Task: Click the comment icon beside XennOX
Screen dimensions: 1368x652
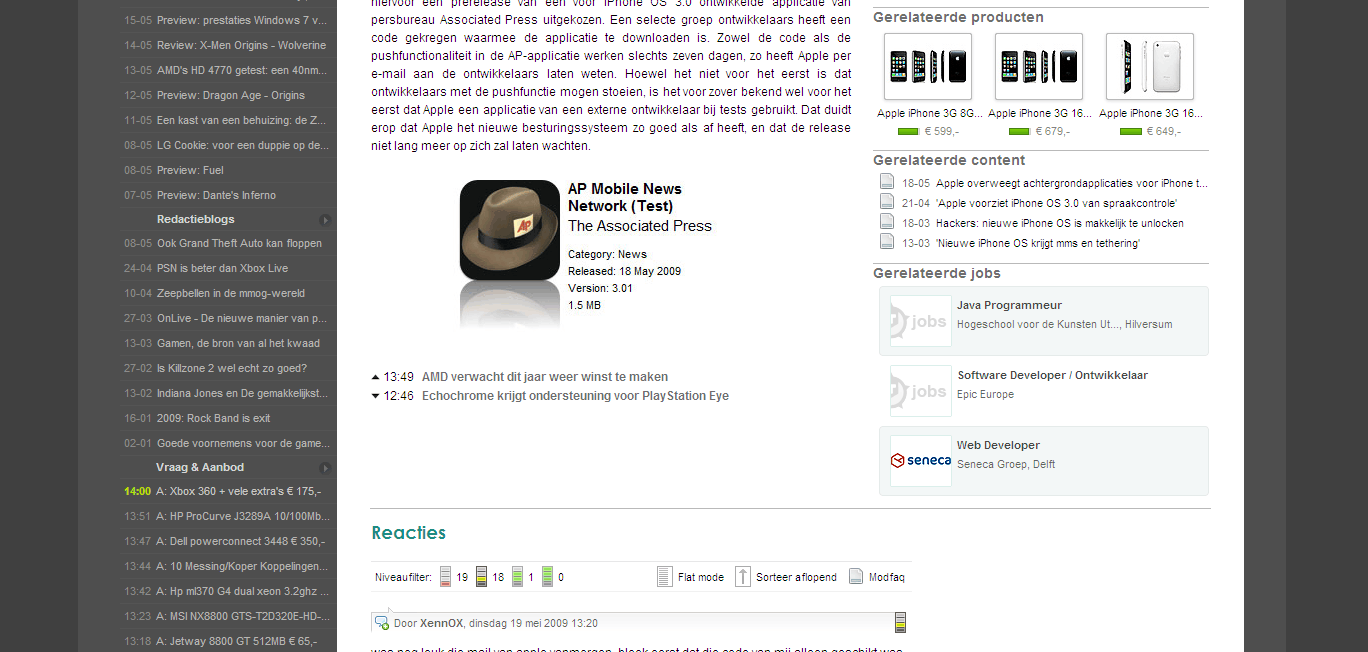Action: point(381,623)
